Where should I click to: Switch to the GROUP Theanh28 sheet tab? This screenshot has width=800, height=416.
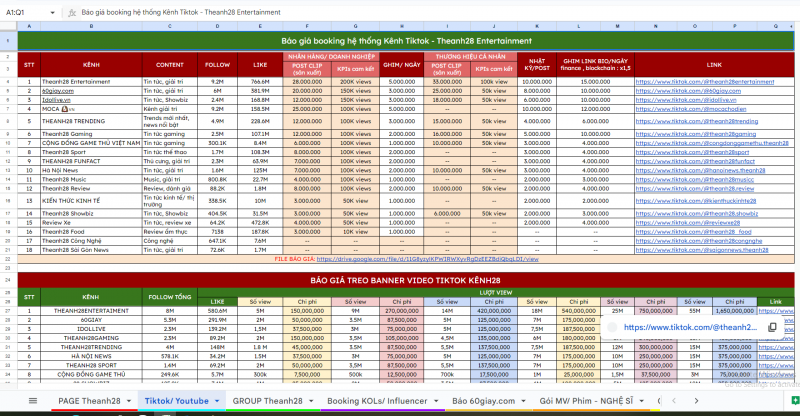267,401
